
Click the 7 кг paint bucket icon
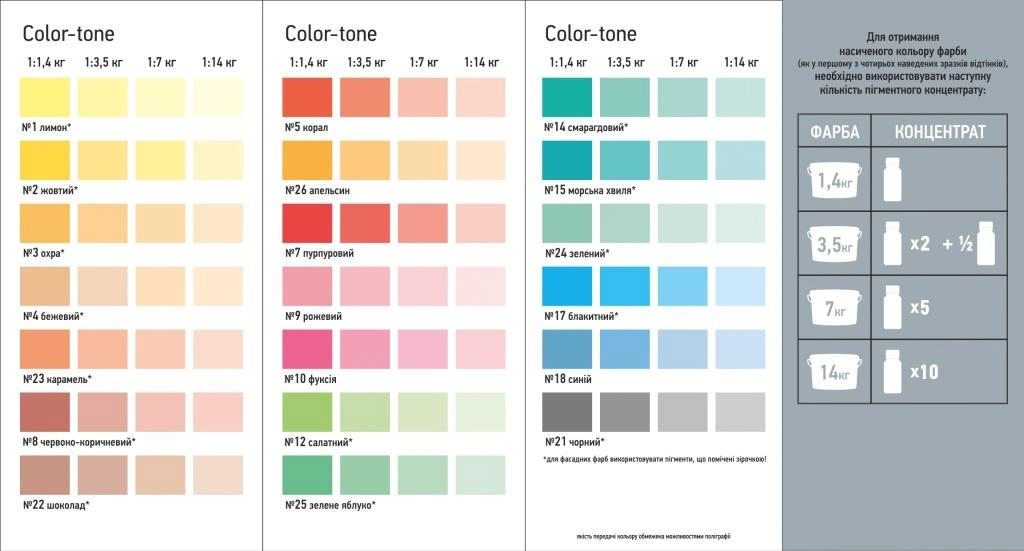[x=833, y=308]
